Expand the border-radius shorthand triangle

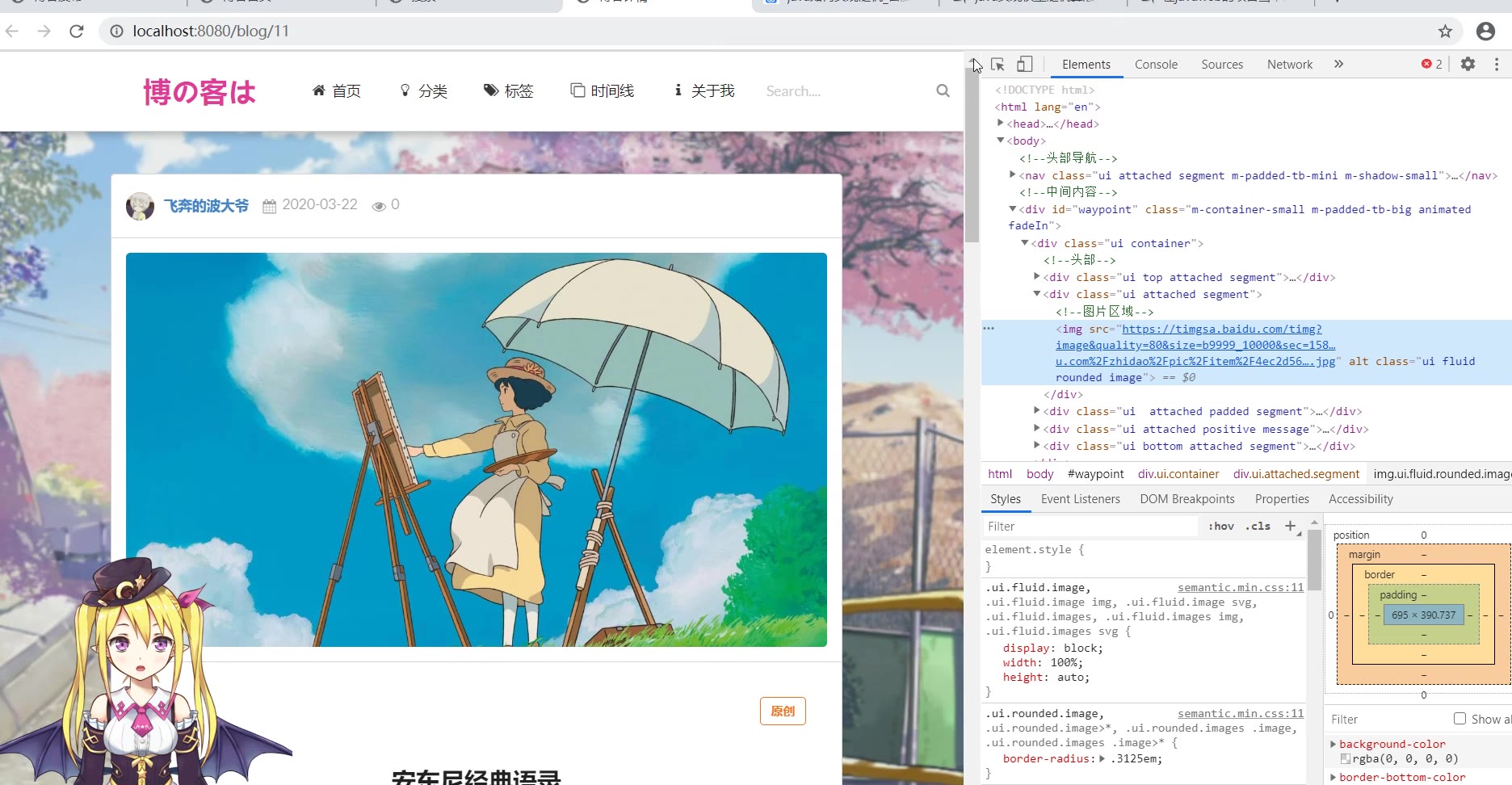point(1102,758)
